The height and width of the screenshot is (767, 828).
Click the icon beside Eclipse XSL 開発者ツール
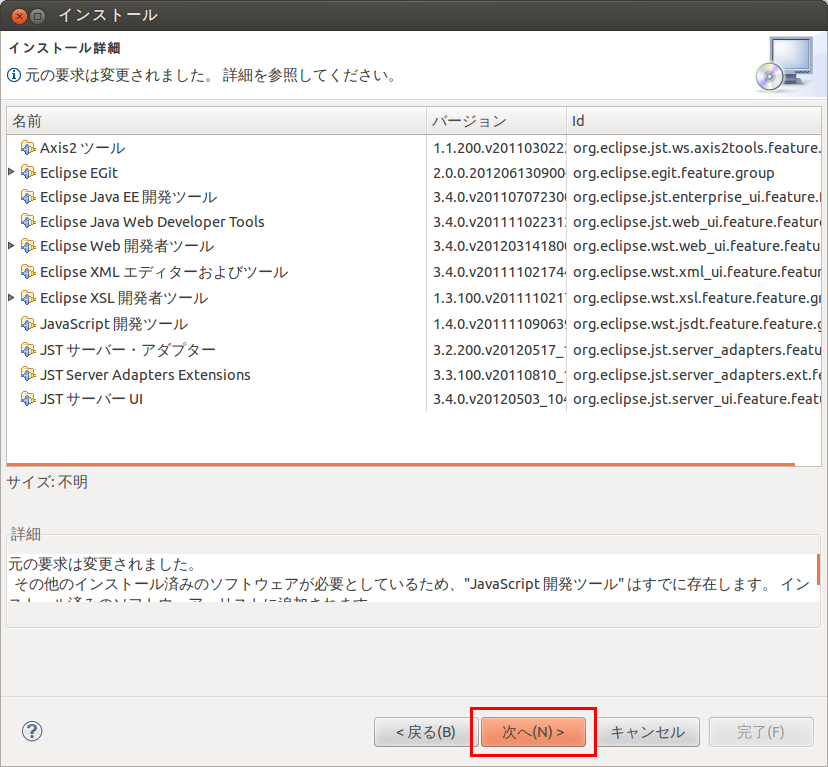(28, 297)
